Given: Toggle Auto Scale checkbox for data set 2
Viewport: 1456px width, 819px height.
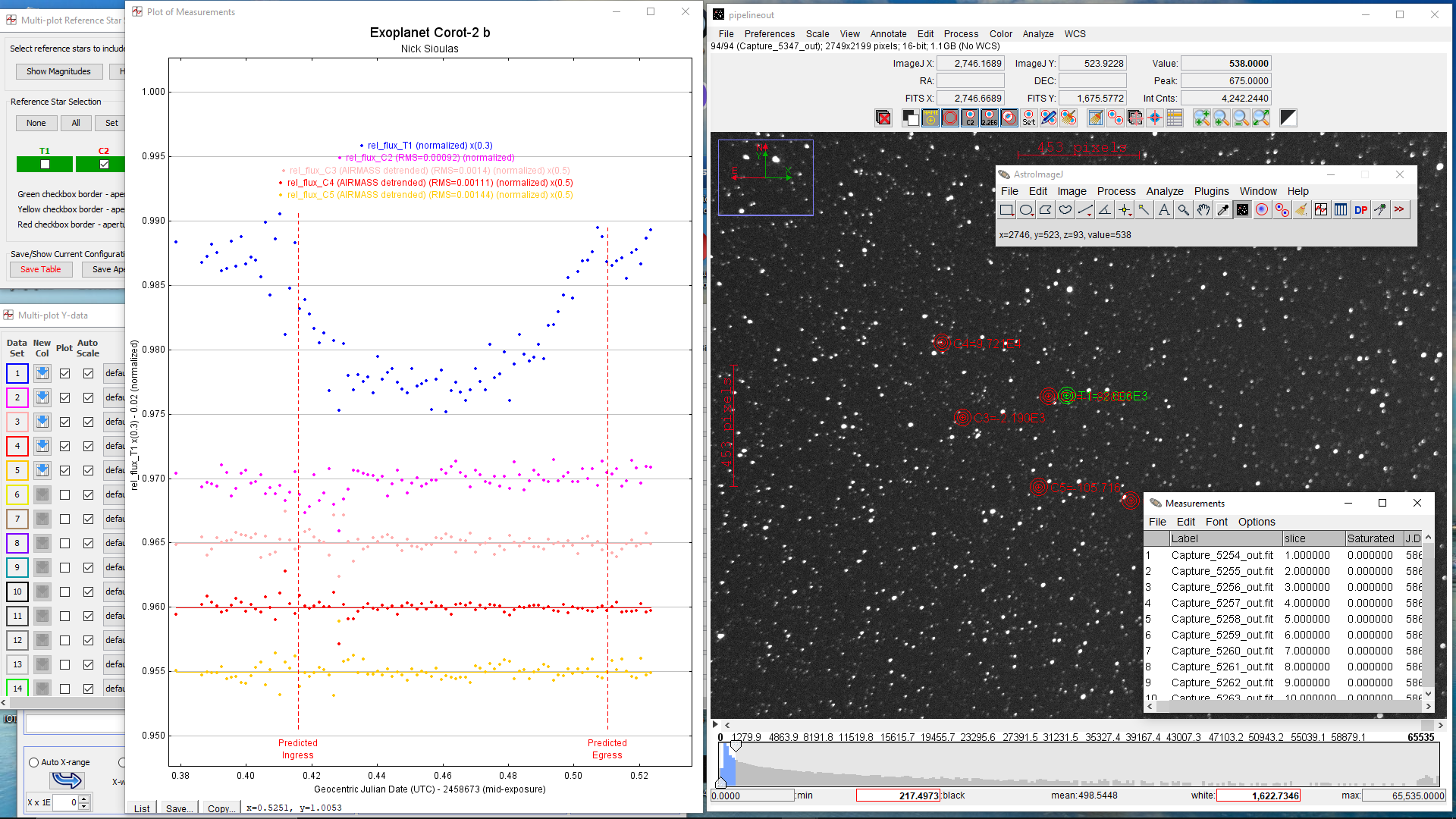Looking at the screenshot, I should (x=89, y=397).
